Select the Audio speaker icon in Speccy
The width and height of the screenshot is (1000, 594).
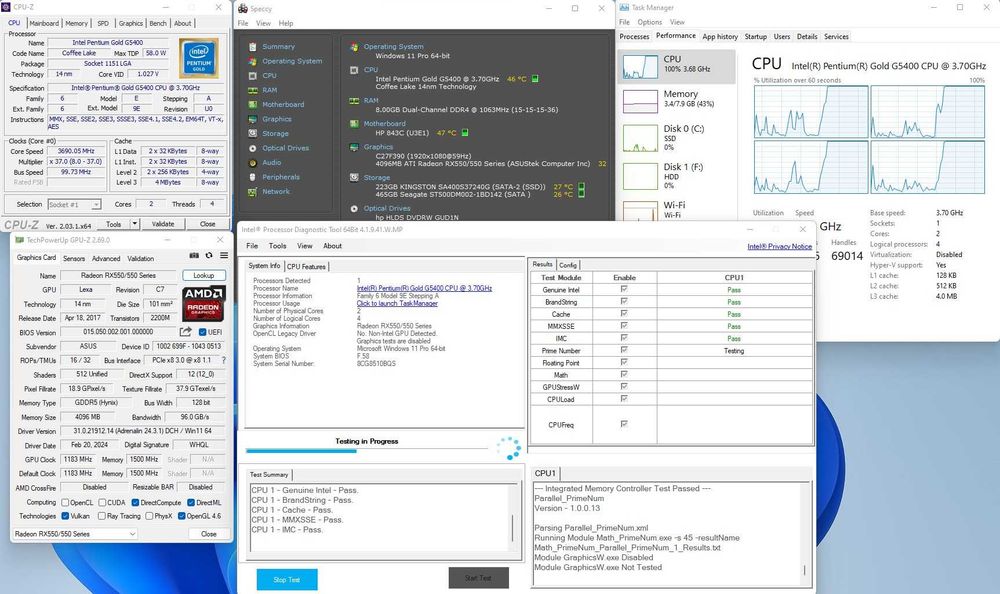tap(253, 163)
